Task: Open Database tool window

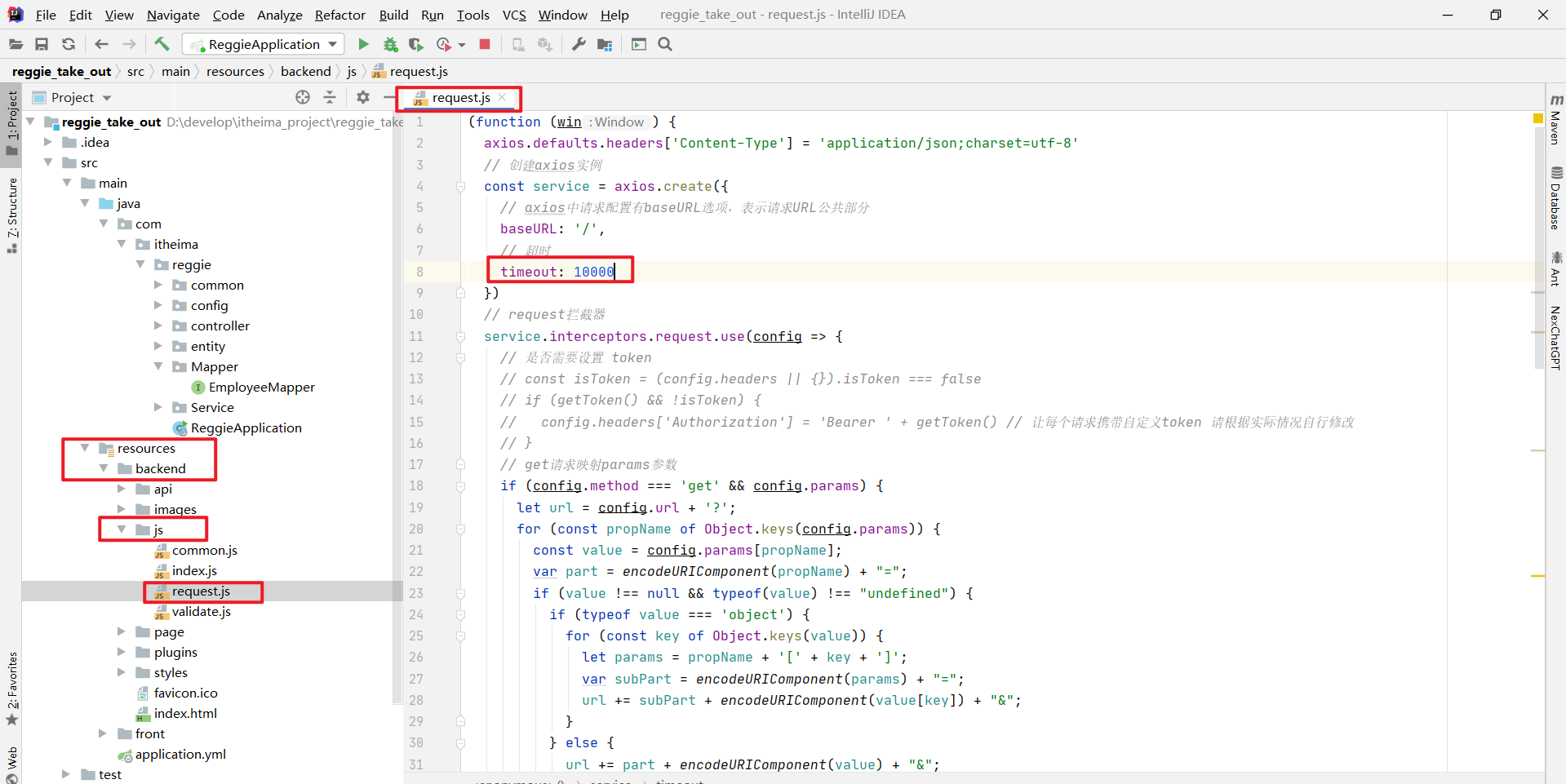Action: tap(1555, 198)
